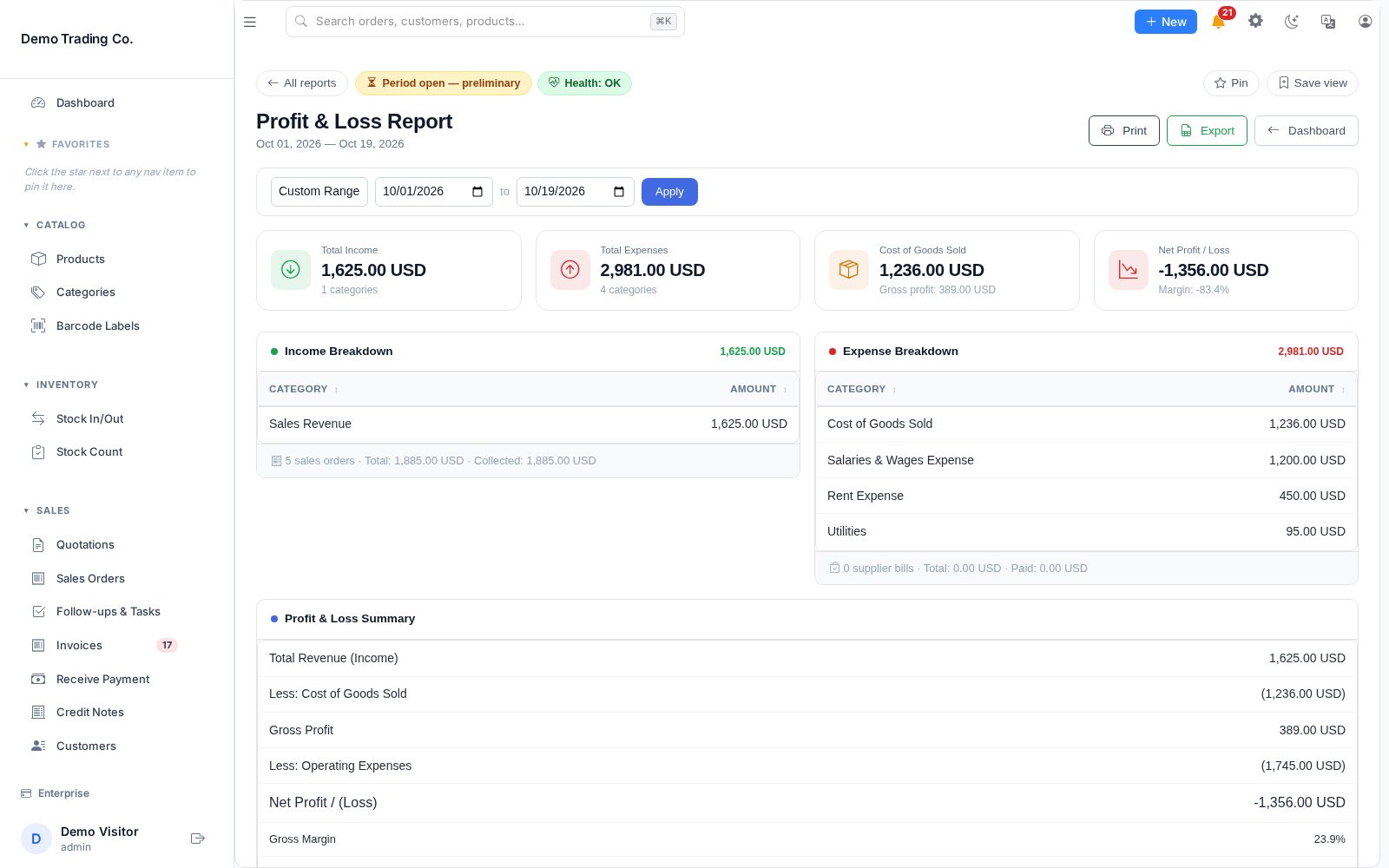Open the language translate icon
1389x868 pixels.
pyautogui.click(x=1328, y=22)
